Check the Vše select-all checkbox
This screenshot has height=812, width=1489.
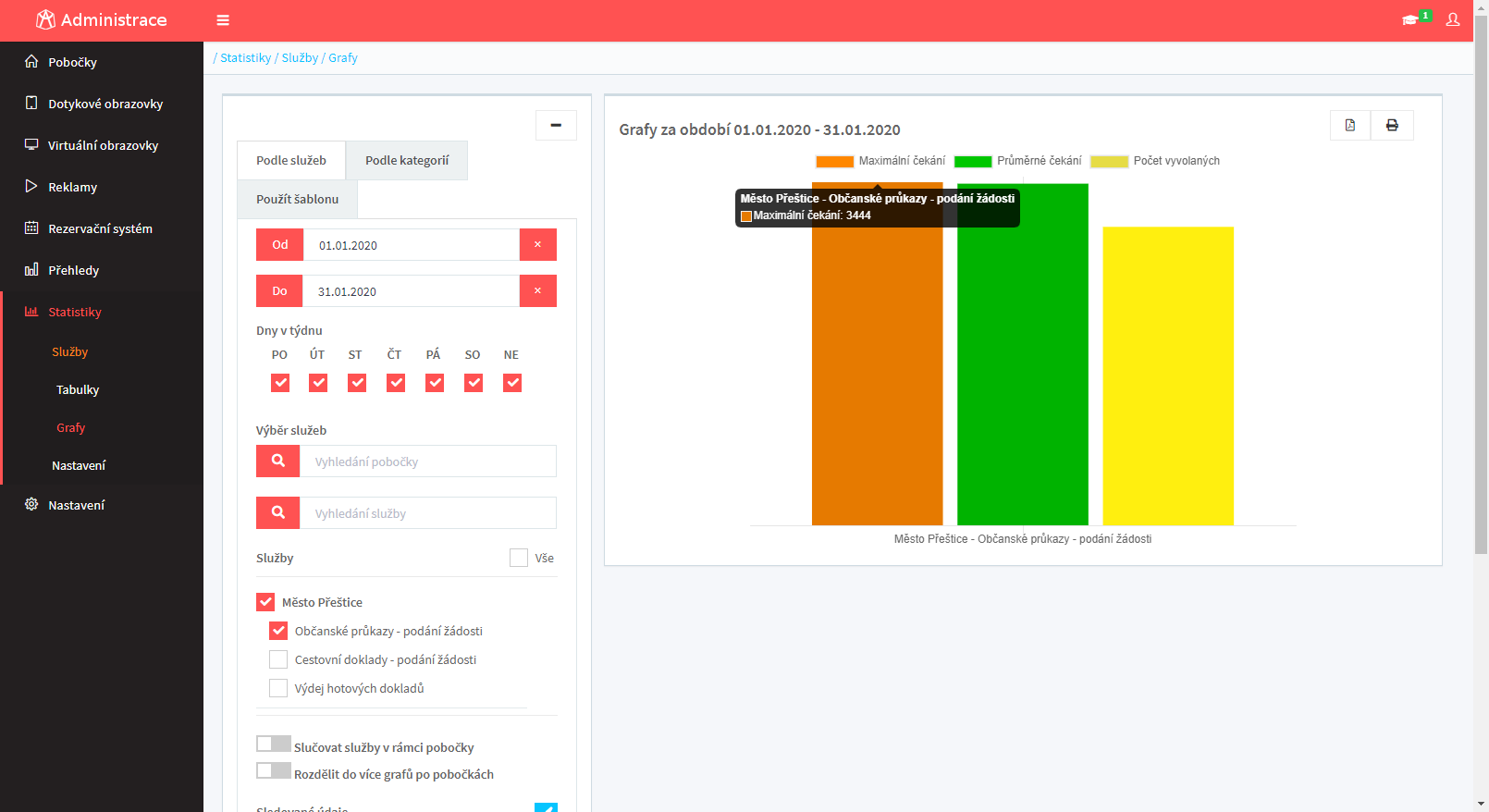click(x=519, y=558)
